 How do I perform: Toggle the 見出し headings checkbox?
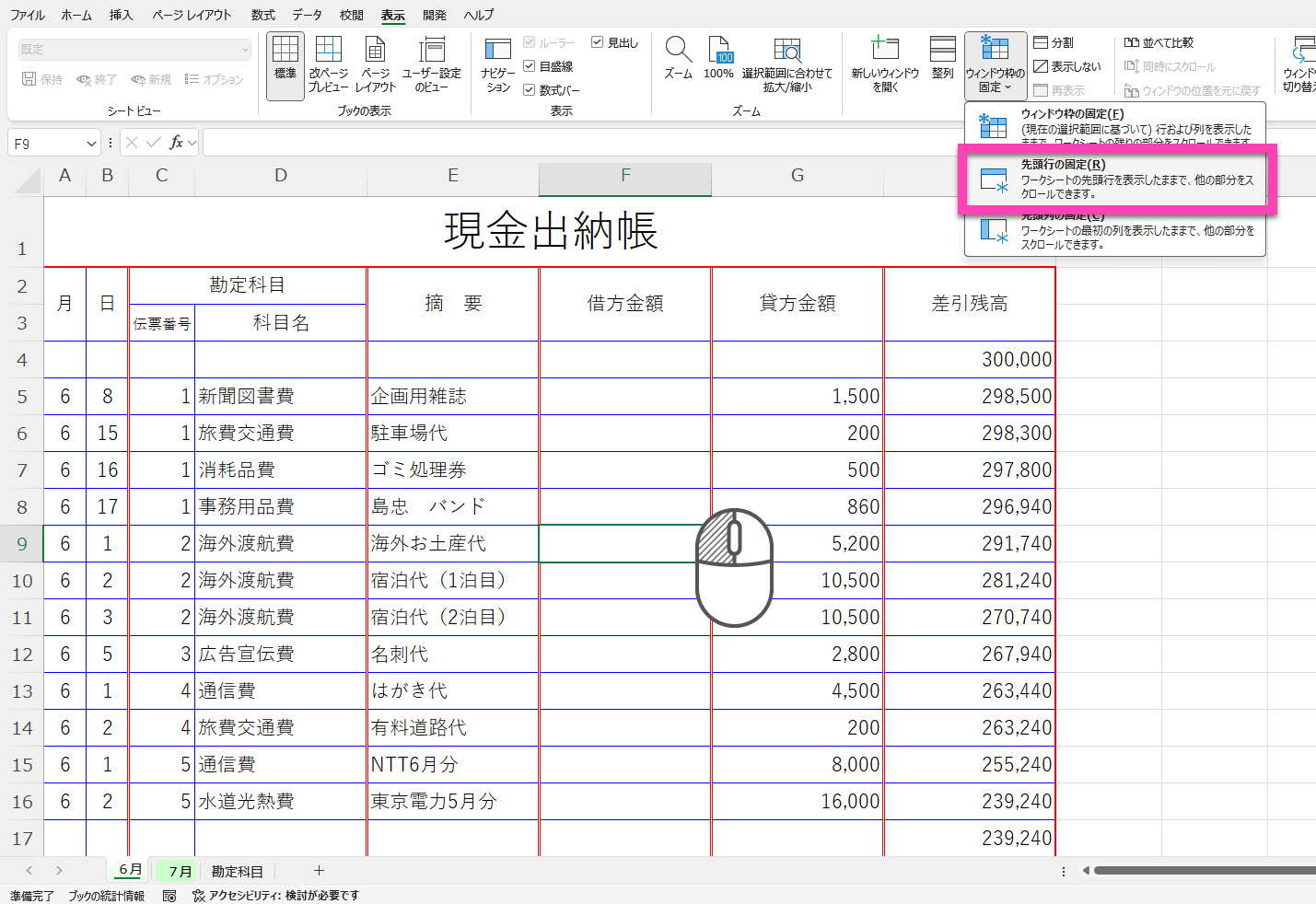point(597,42)
